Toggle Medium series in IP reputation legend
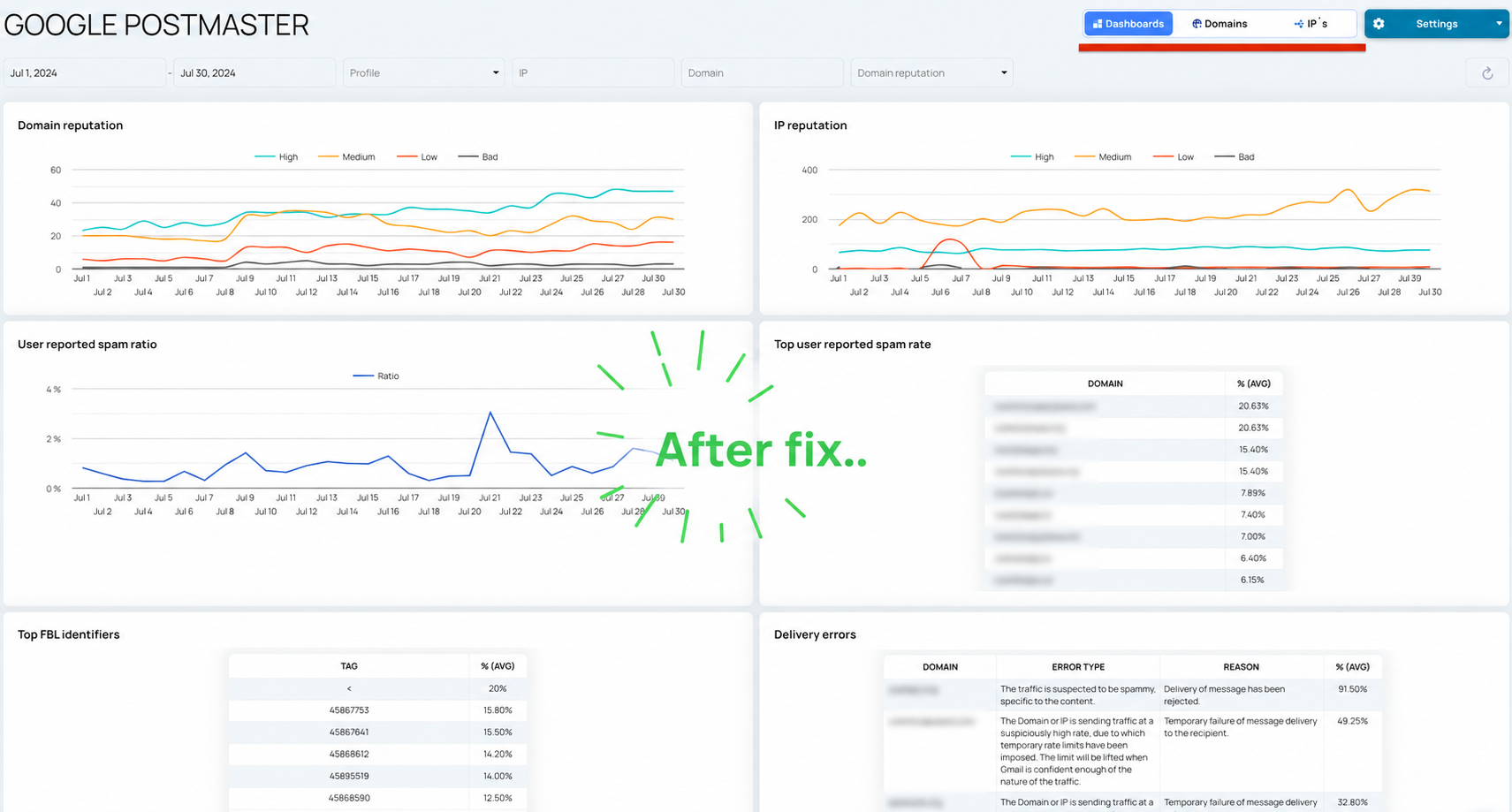Screen dimensions: 1512x812 point(1104,157)
